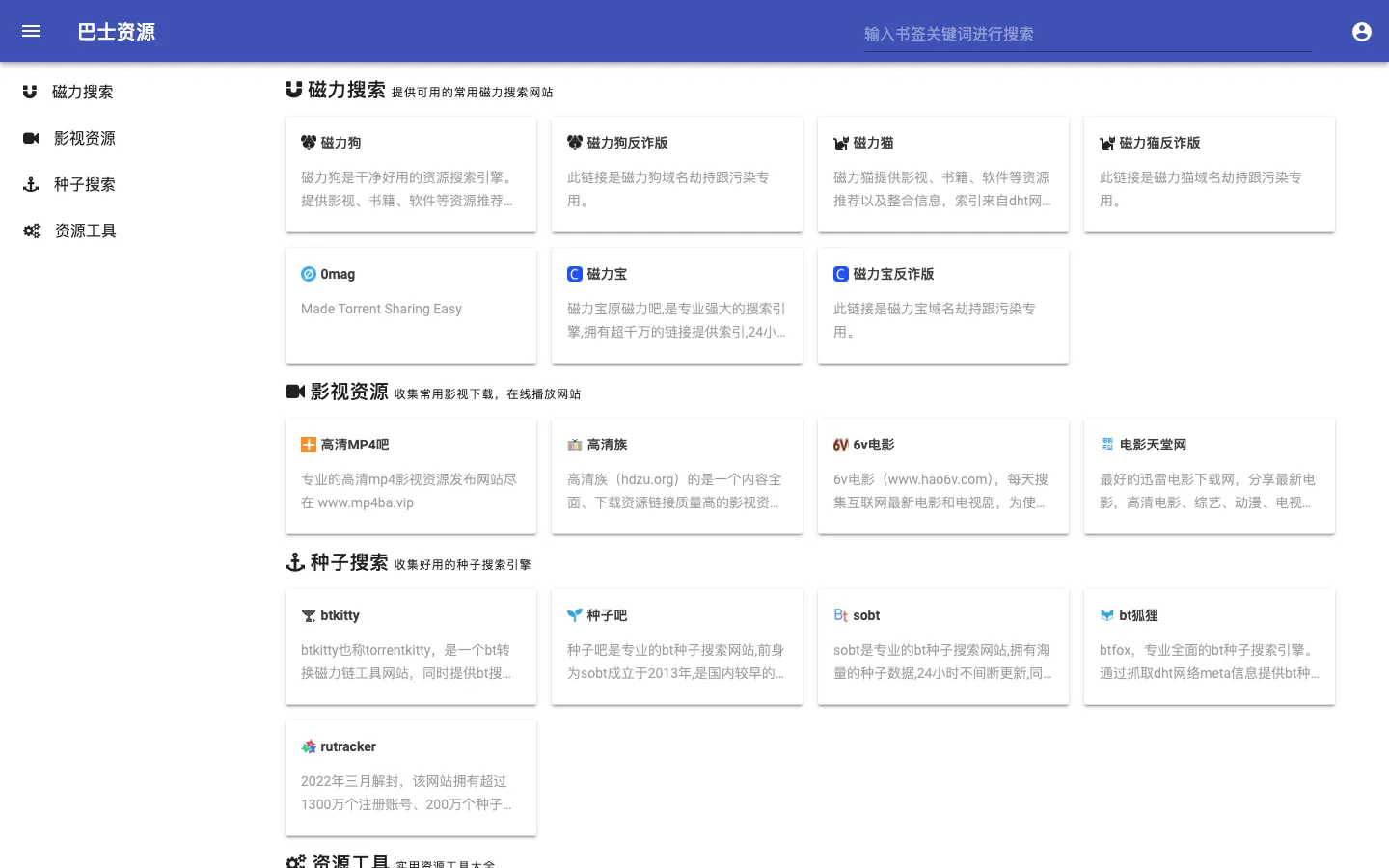Open the hamburger navigation menu
The width and height of the screenshot is (1389, 868).
31,31
